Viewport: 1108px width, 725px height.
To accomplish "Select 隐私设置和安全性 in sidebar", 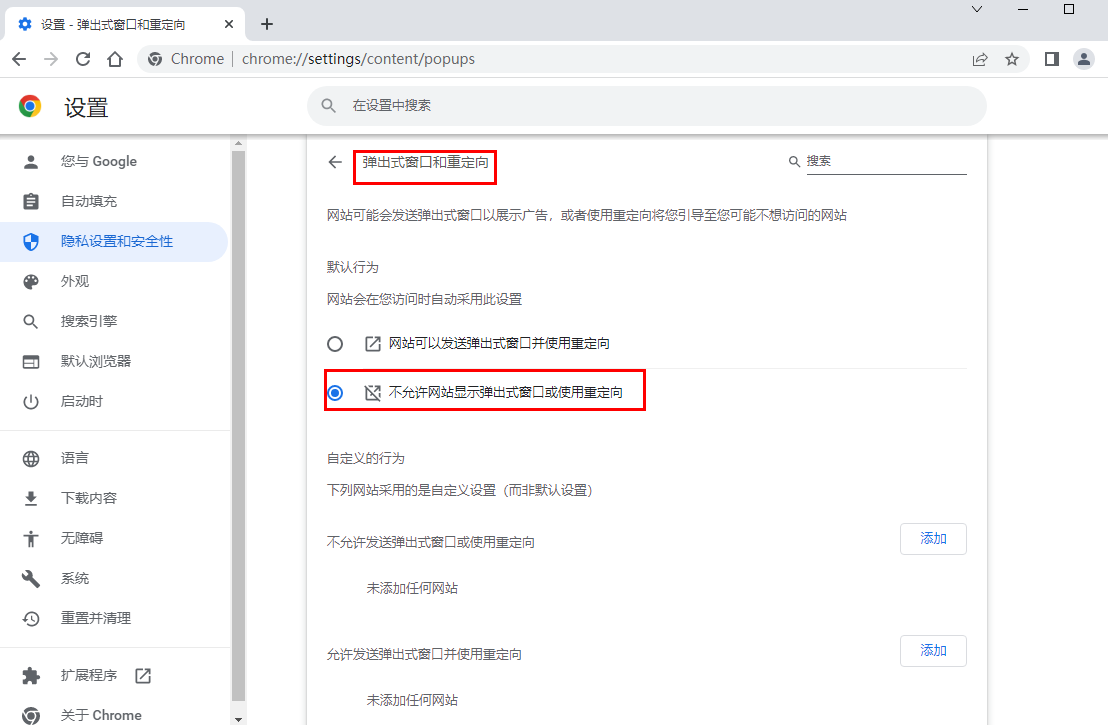I will pos(113,242).
